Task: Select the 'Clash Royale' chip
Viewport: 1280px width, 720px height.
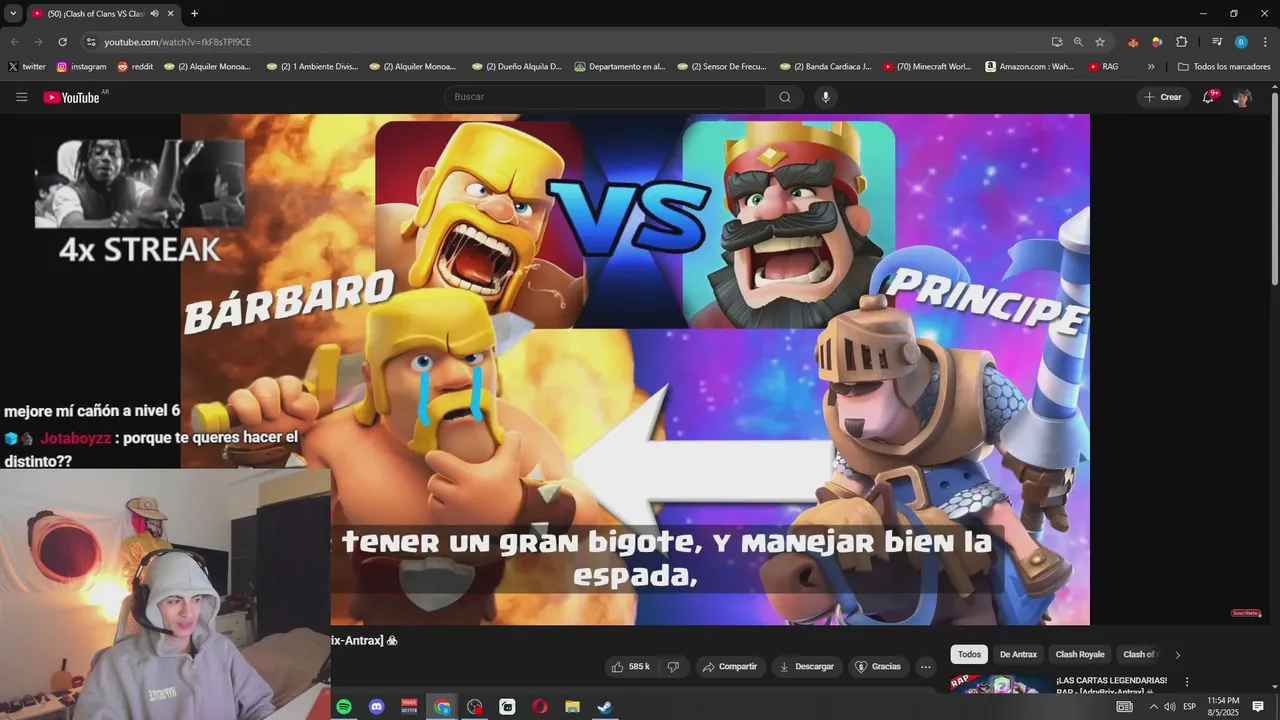Action: click(1080, 655)
